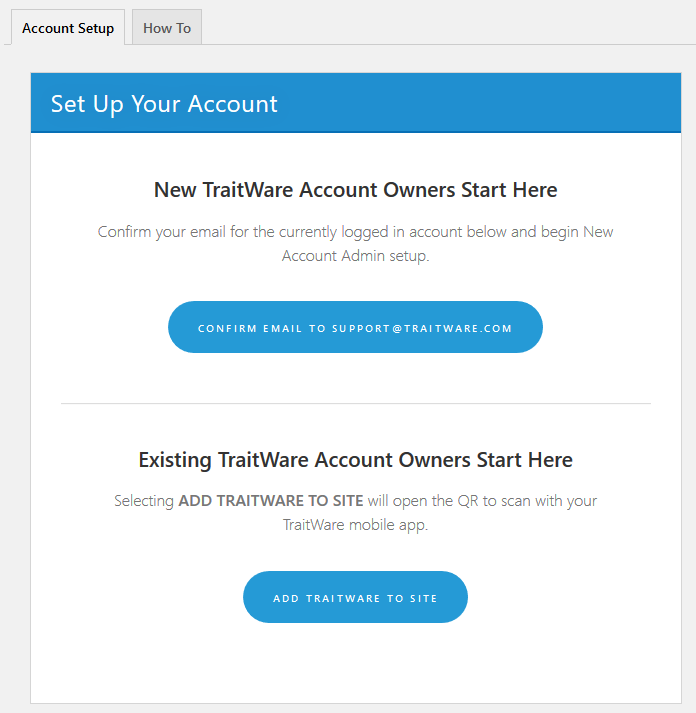Screen dimensions: 696x713
Task: Click the Existing TraitWare Account Owners heading
Action: [356, 460]
